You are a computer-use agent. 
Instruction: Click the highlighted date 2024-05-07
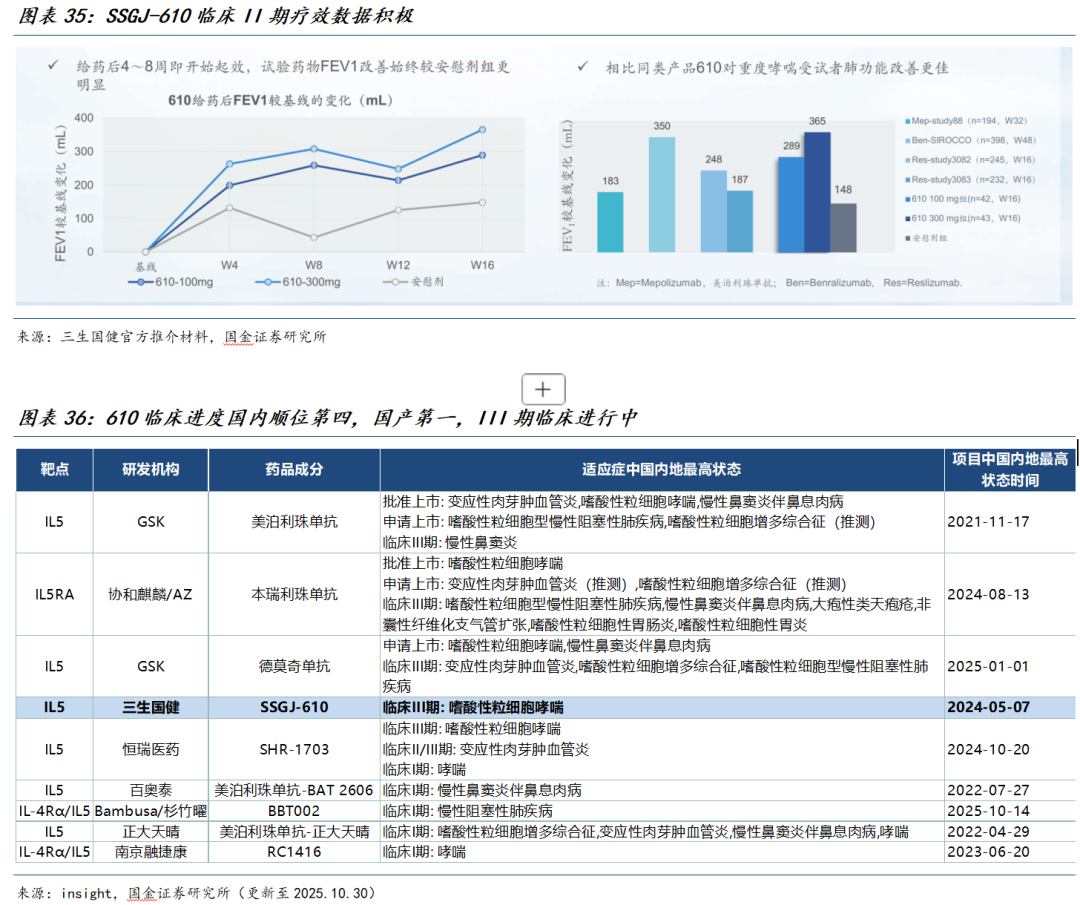[988, 707]
